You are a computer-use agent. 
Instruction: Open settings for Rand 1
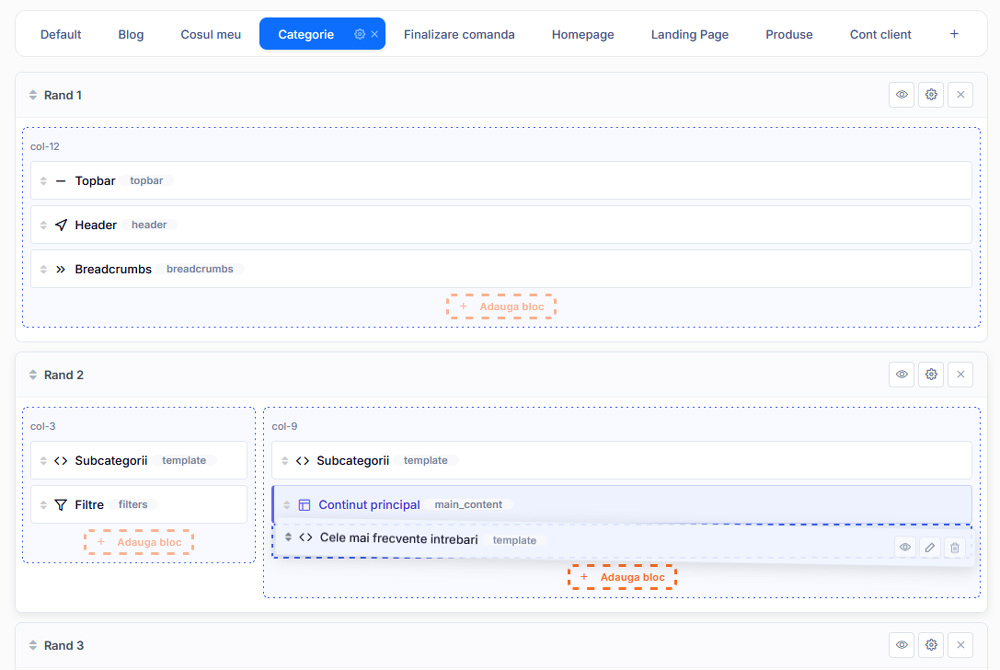pos(931,95)
